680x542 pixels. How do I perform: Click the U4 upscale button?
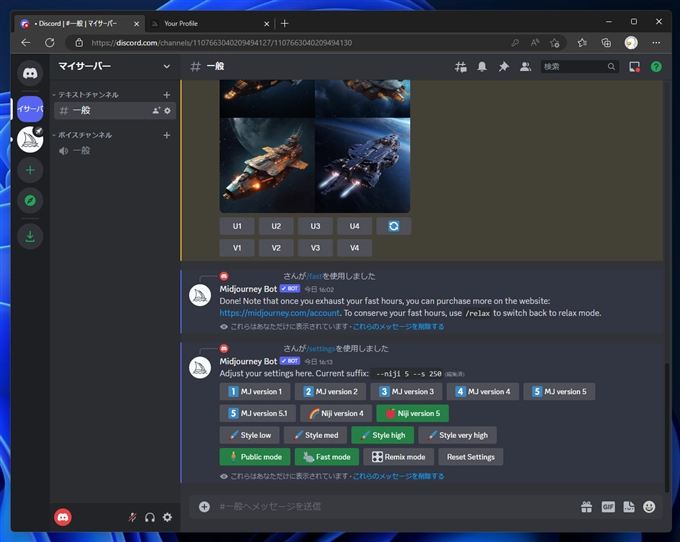[354, 226]
